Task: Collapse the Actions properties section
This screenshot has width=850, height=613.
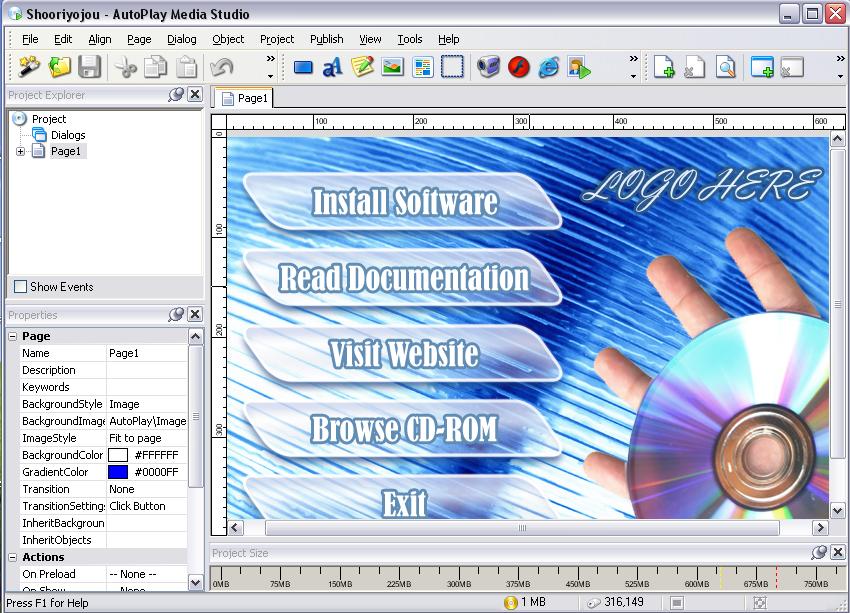Action: (13, 557)
